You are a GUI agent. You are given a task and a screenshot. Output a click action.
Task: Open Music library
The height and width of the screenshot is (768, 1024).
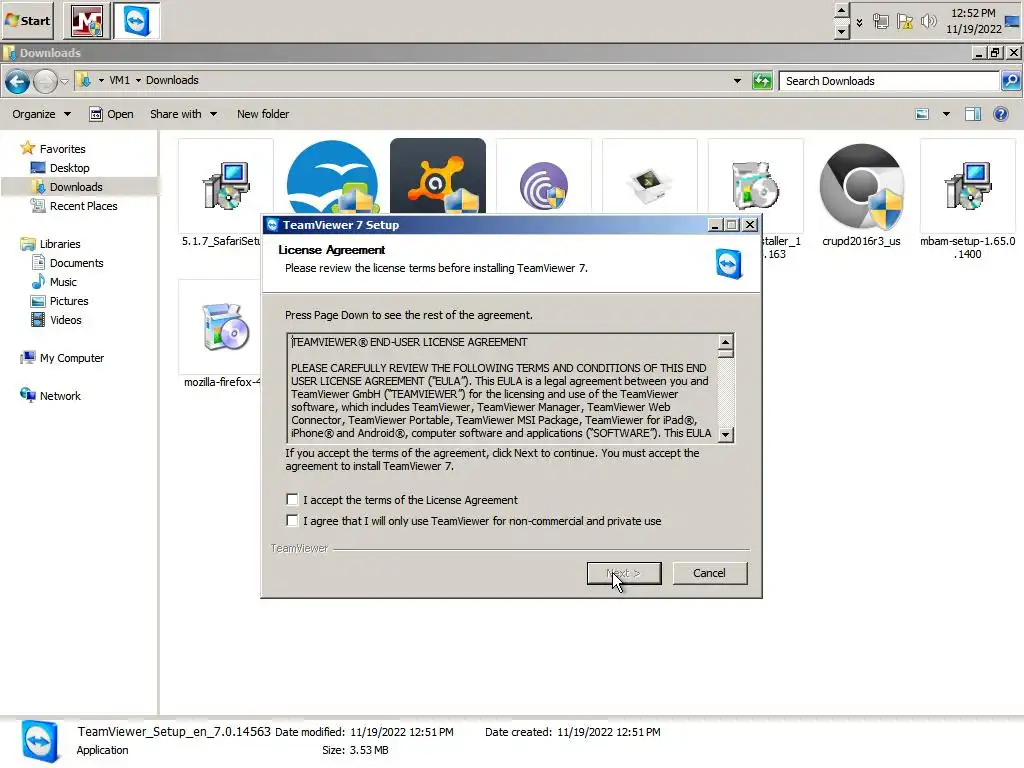point(54,281)
